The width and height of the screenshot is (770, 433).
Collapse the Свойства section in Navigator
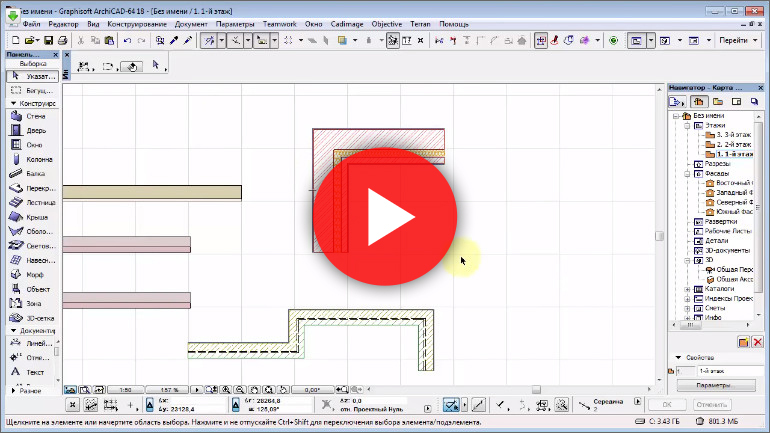pos(679,357)
